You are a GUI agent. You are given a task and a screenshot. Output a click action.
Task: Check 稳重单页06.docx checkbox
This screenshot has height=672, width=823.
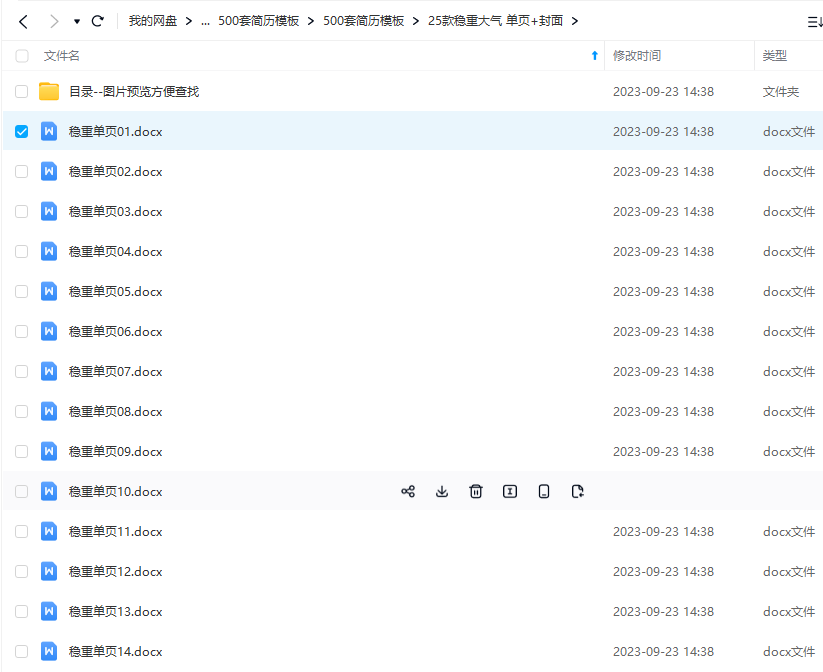tap(22, 331)
